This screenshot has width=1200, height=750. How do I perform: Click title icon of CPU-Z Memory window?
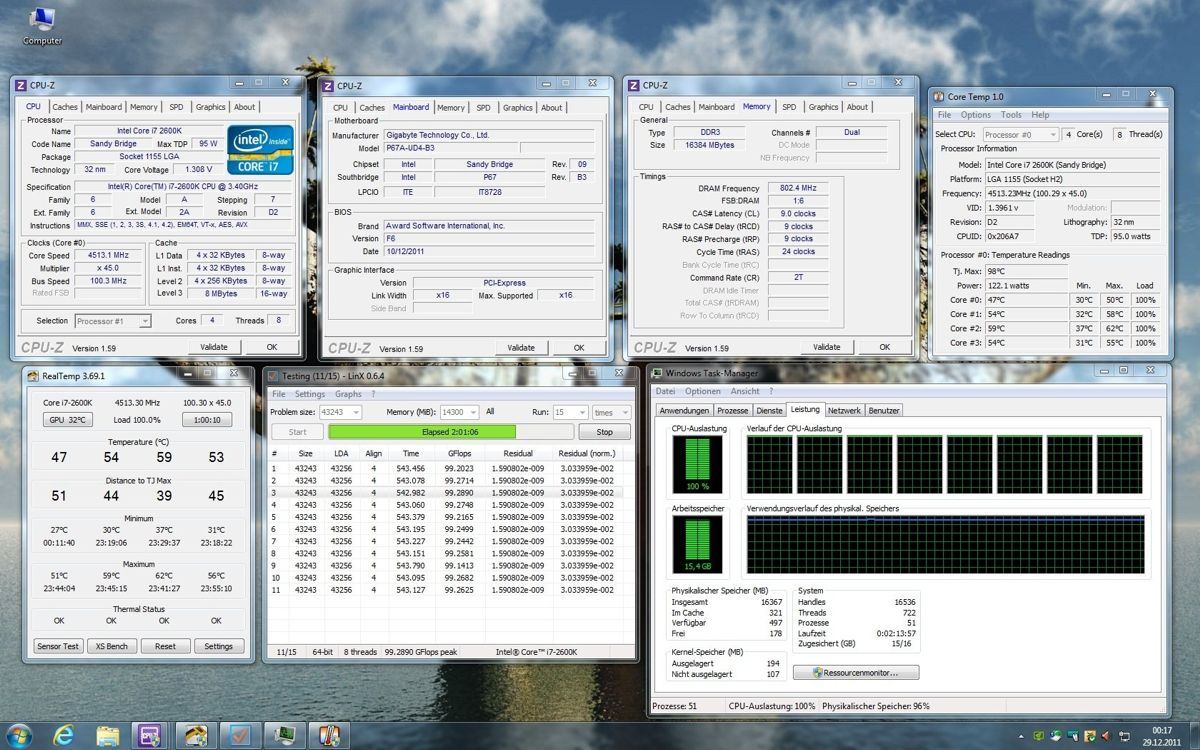(634, 86)
